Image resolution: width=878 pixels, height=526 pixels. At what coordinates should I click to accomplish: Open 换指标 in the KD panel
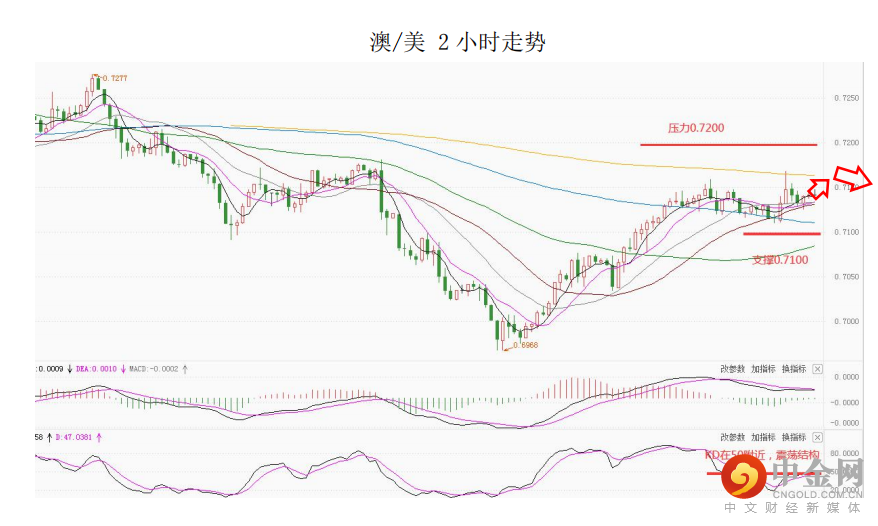(794, 438)
